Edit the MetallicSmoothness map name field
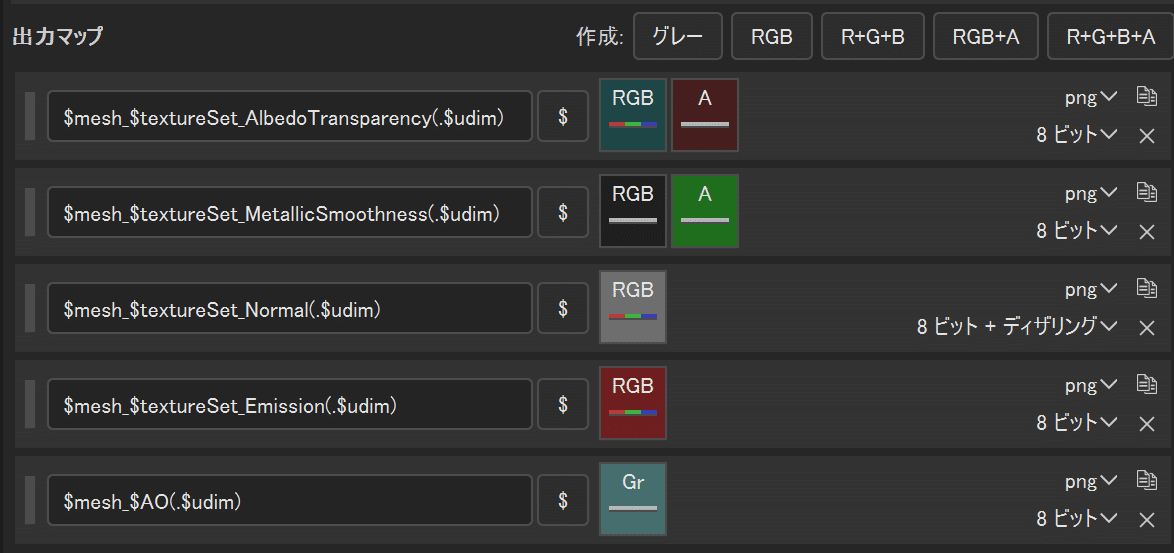1174x553 pixels. coord(290,212)
